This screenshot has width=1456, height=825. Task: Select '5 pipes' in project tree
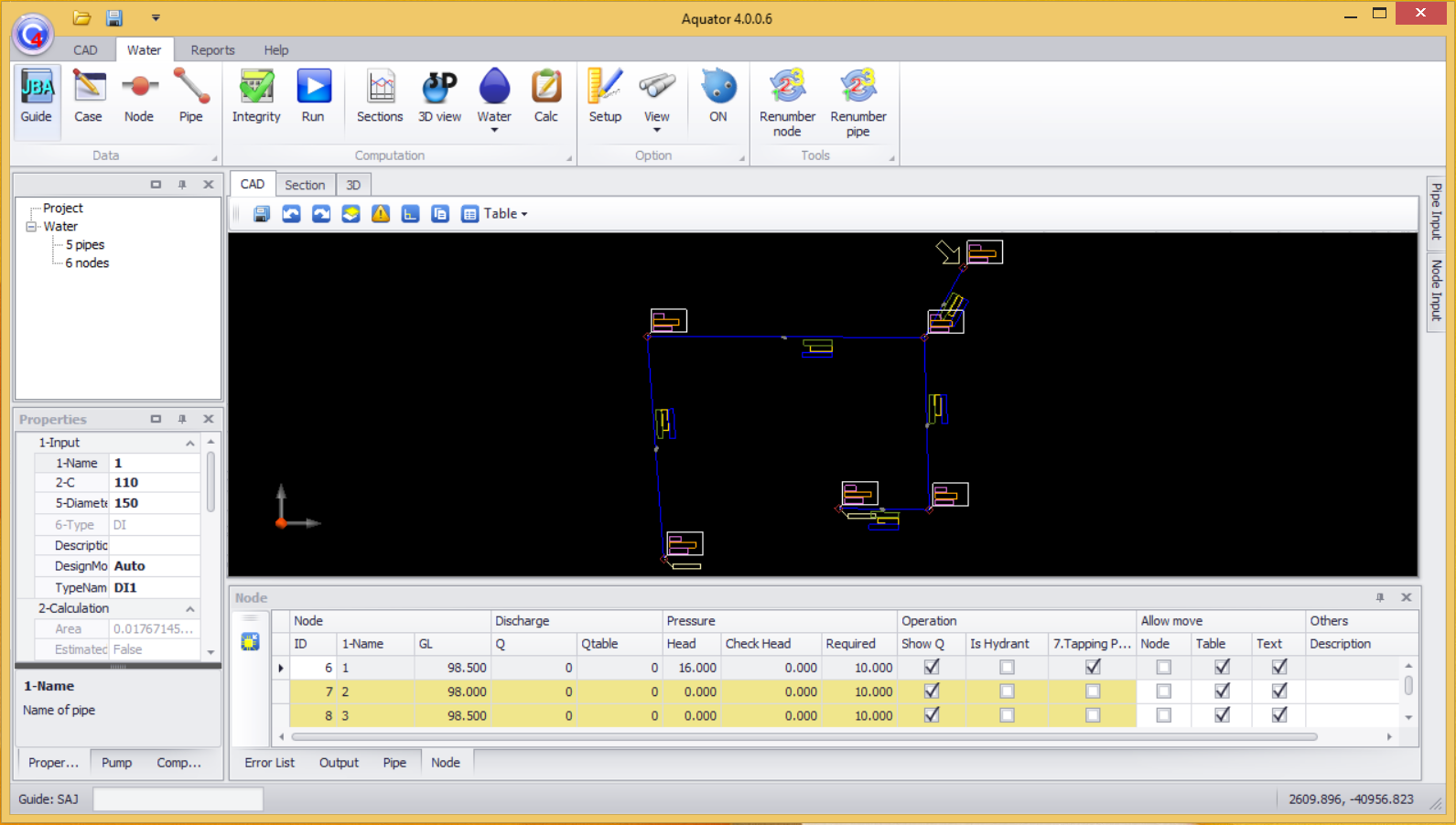(x=85, y=244)
